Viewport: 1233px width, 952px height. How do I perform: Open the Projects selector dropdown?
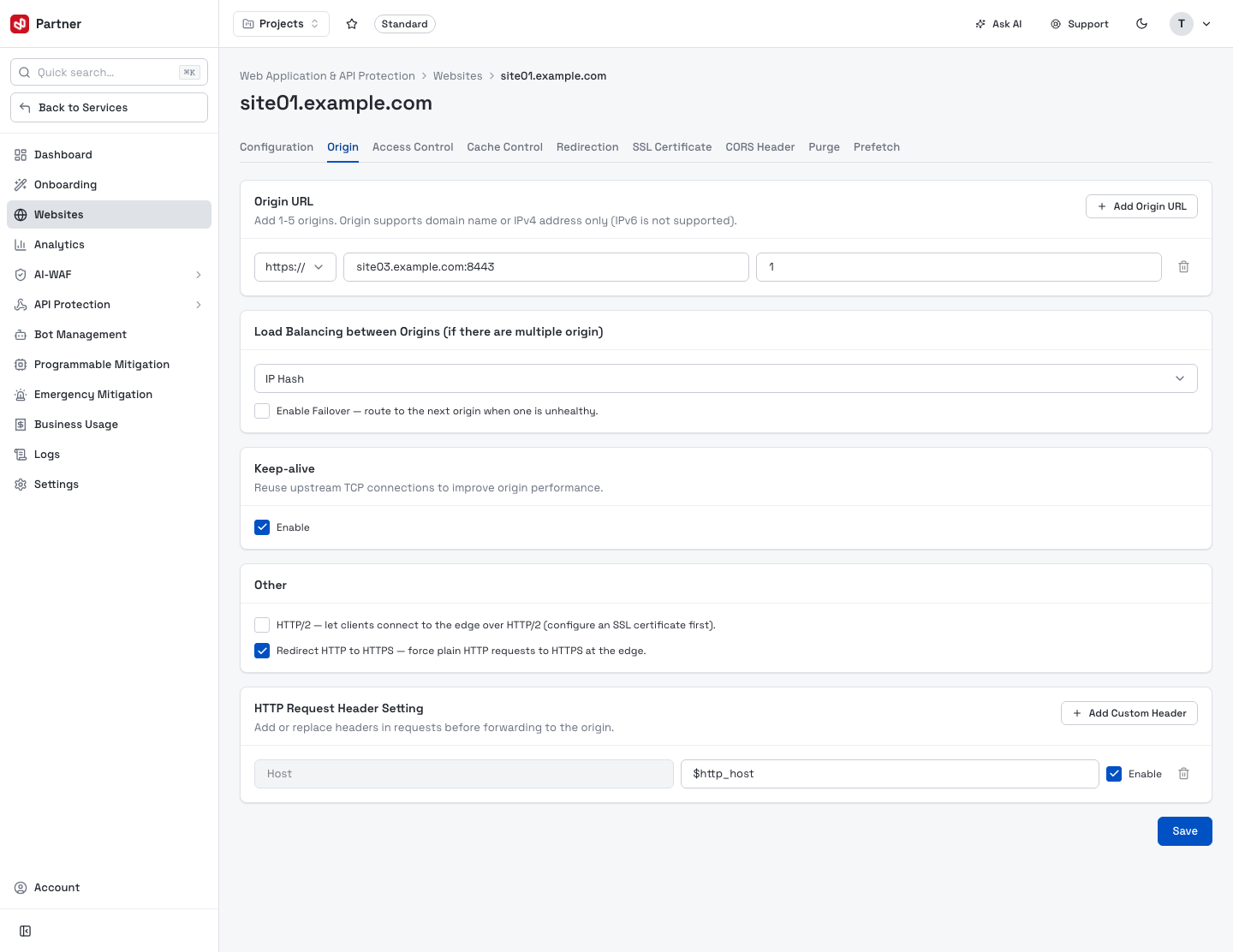[281, 24]
